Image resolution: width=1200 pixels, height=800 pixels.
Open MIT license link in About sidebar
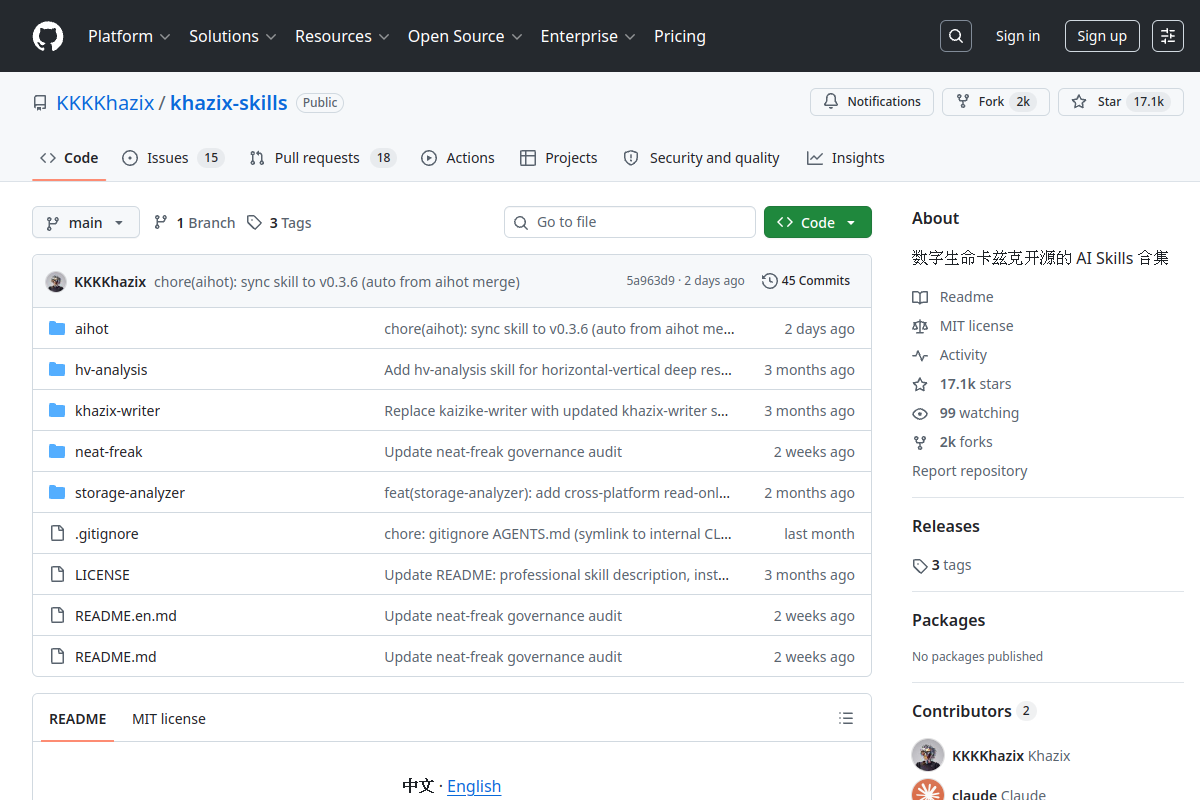pos(963,326)
